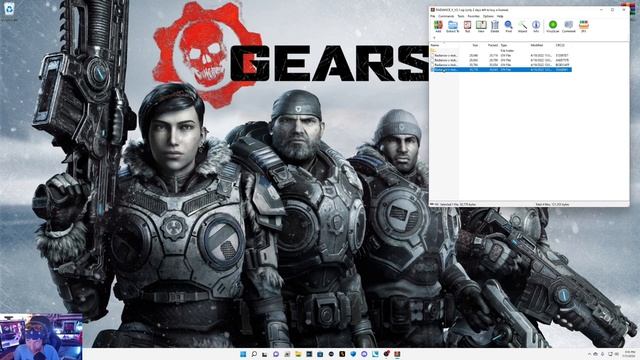
Task: Click the up-one-level arrow below toolbar
Action: click(x=434, y=38)
